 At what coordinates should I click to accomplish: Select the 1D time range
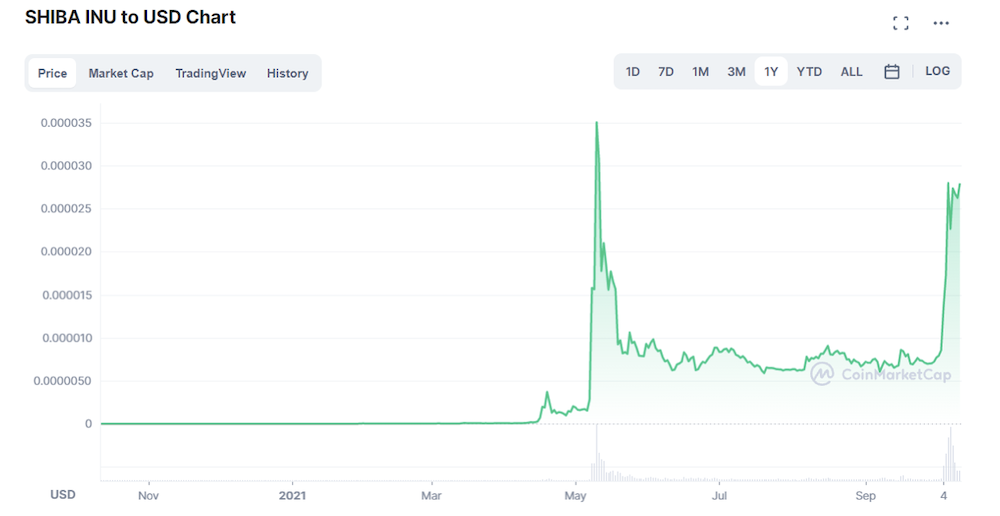(632, 71)
